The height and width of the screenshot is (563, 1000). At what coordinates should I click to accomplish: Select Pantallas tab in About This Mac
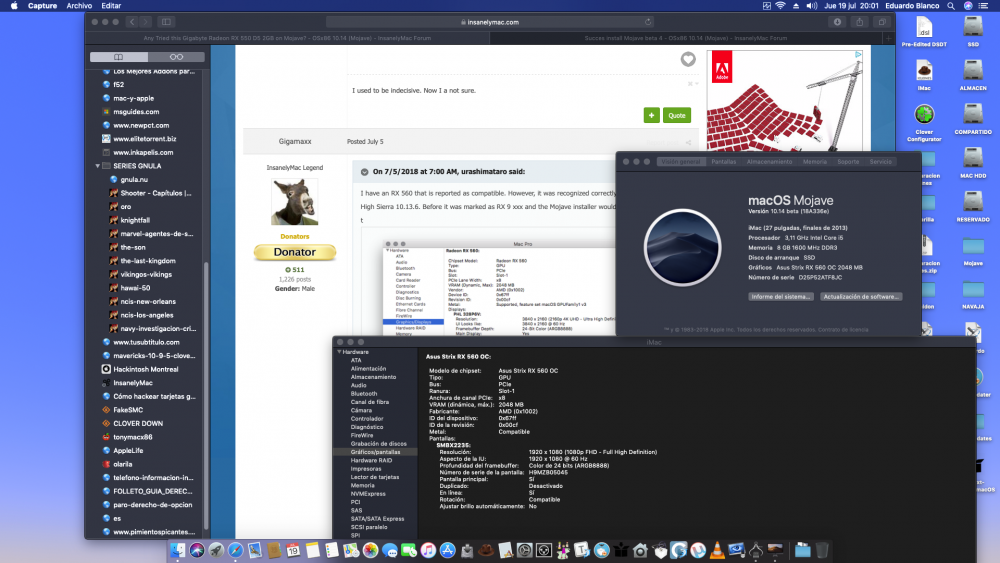[723, 162]
